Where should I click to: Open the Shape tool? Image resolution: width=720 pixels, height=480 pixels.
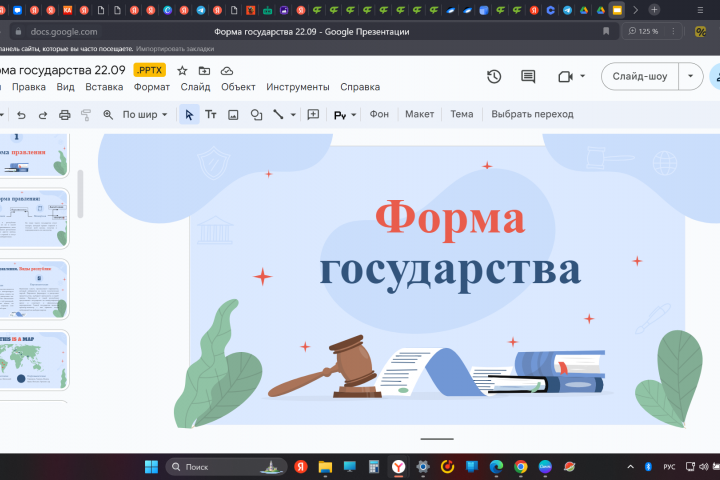click(x=256, y=115)
